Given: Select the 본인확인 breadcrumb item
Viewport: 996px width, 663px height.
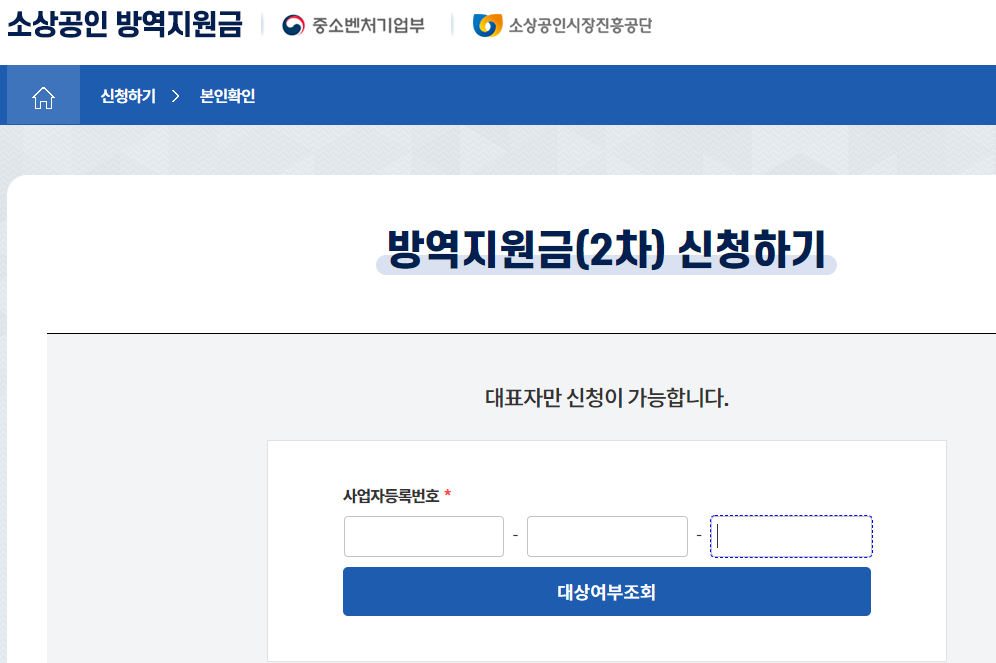Looking at the screenshot, I should (227, 96).
